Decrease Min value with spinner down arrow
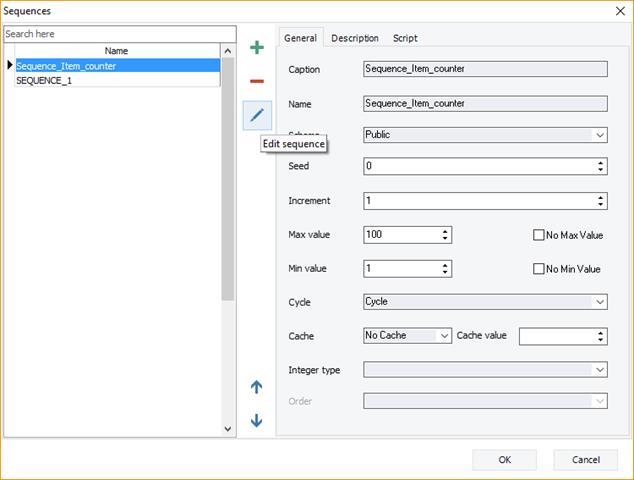The width and height of the screenshot is (634, 480). (x=445, y=273)
